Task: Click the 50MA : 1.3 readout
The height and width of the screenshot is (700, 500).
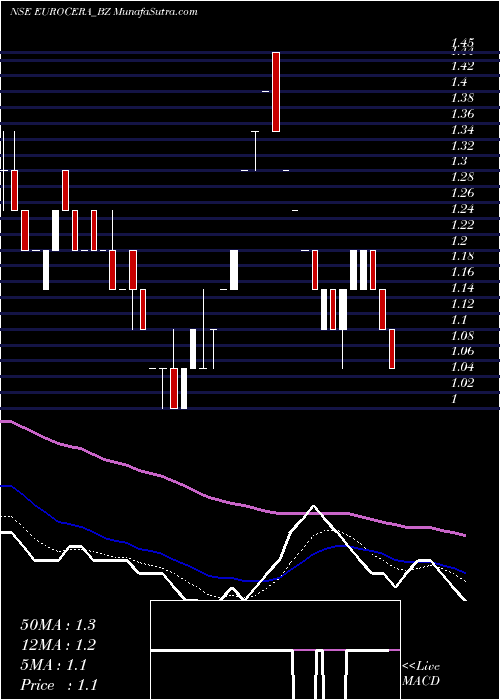Action: (58, 625)
